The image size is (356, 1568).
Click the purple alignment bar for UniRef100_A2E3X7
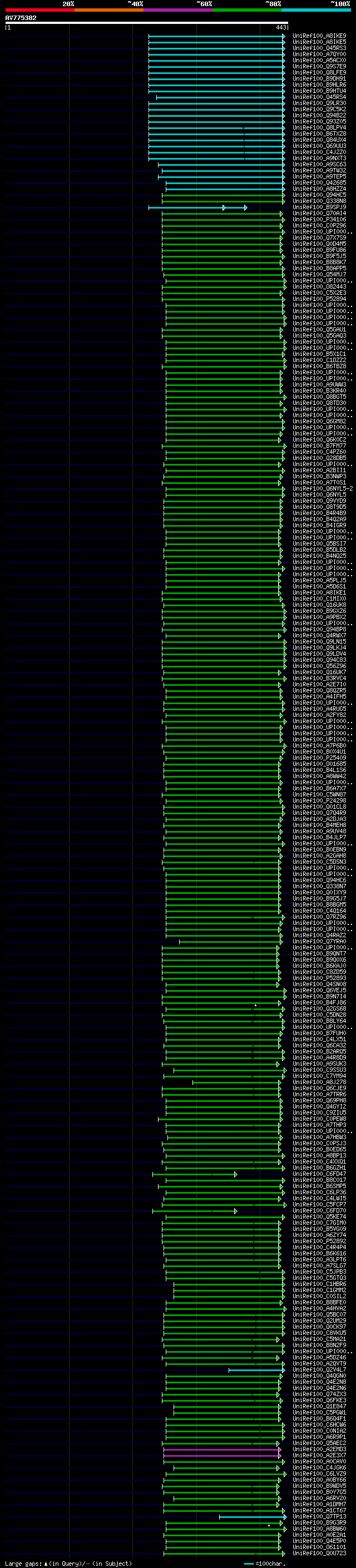pos(222,1456)
